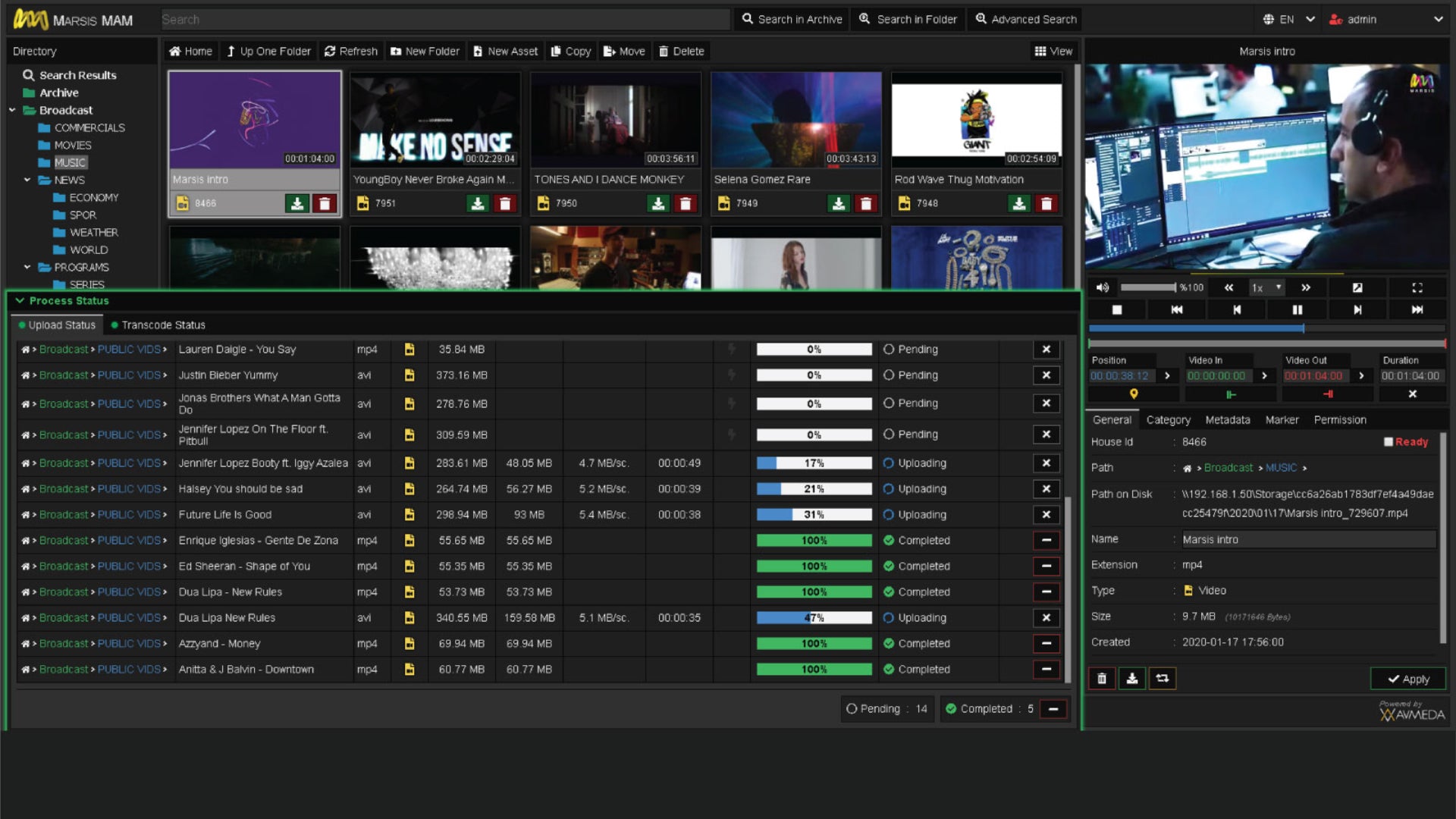
Task: Pause the video playback
Action: (1297, 309)
